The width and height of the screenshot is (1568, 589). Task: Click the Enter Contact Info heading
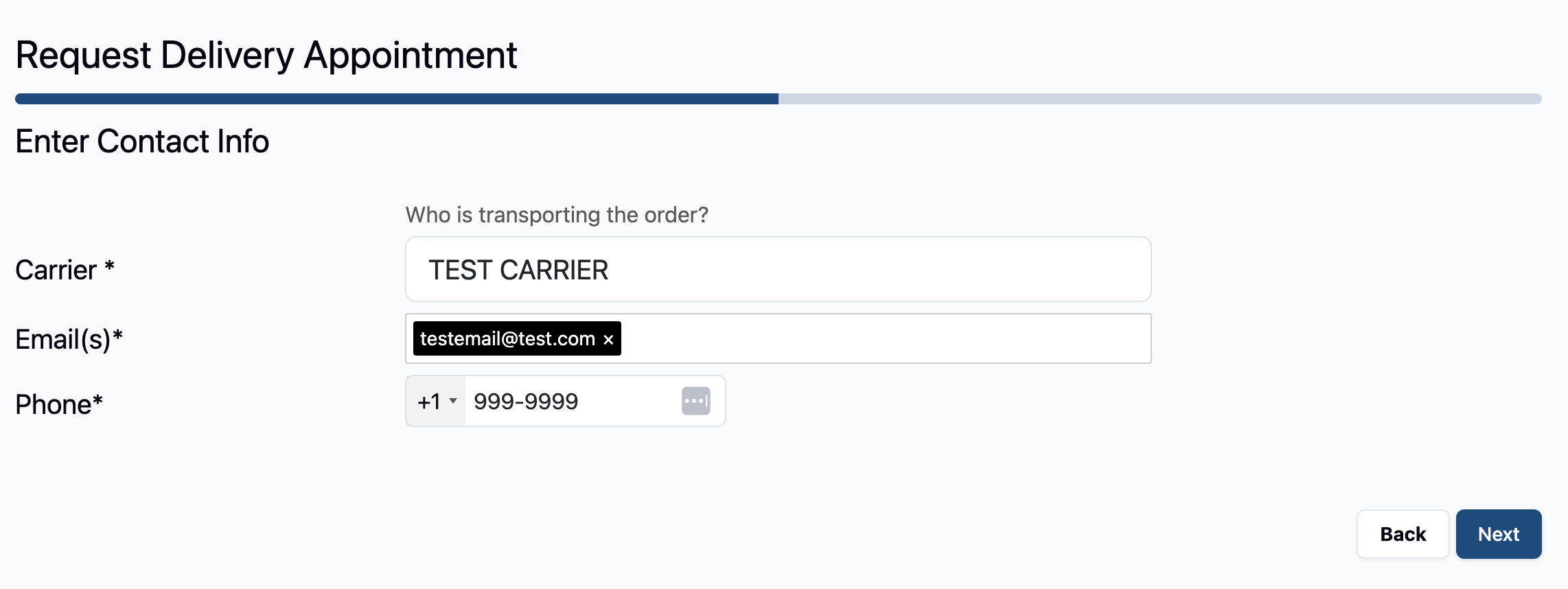(x=142, y=141)
